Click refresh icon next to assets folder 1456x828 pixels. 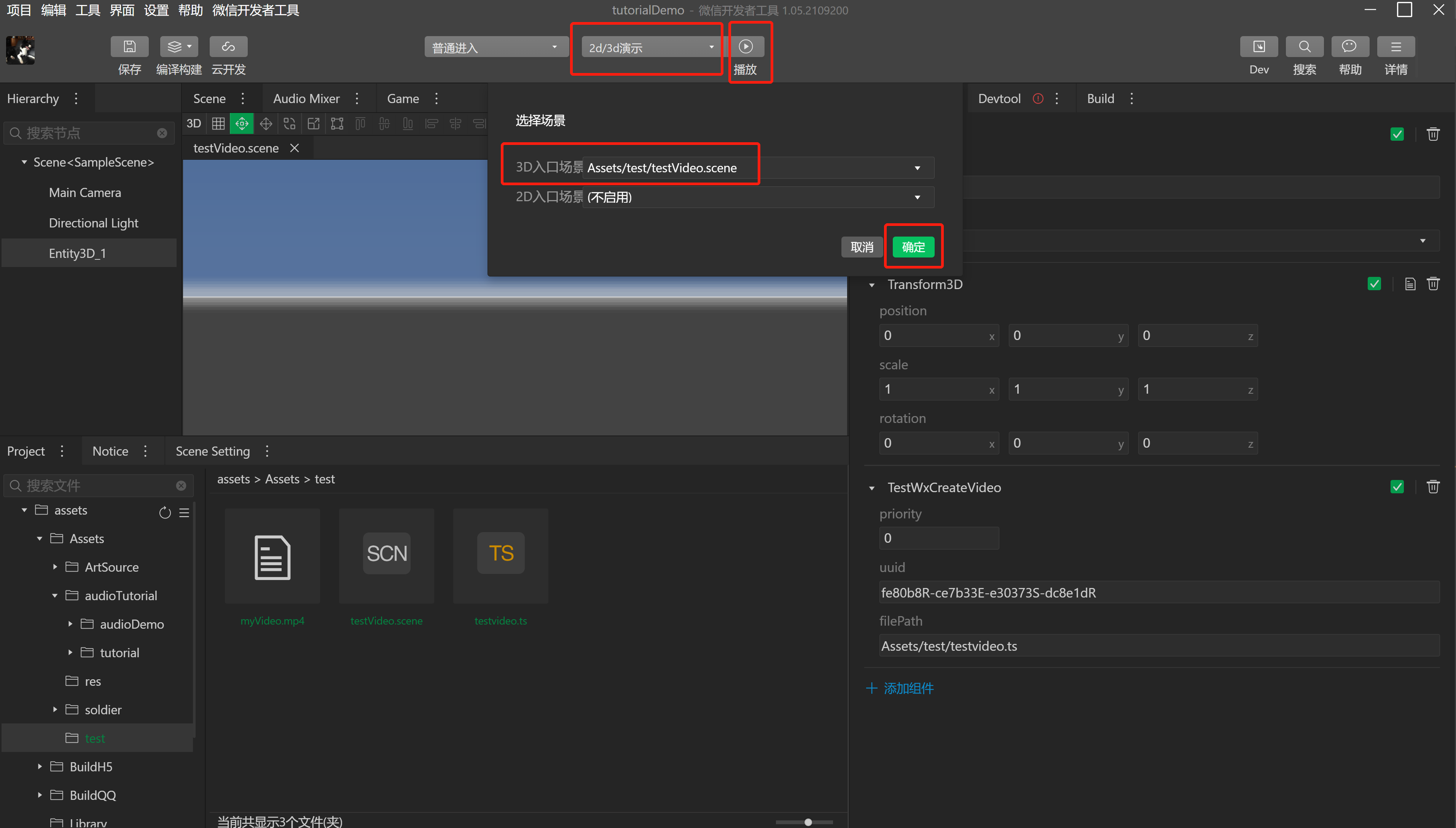[x=165, y=512]
